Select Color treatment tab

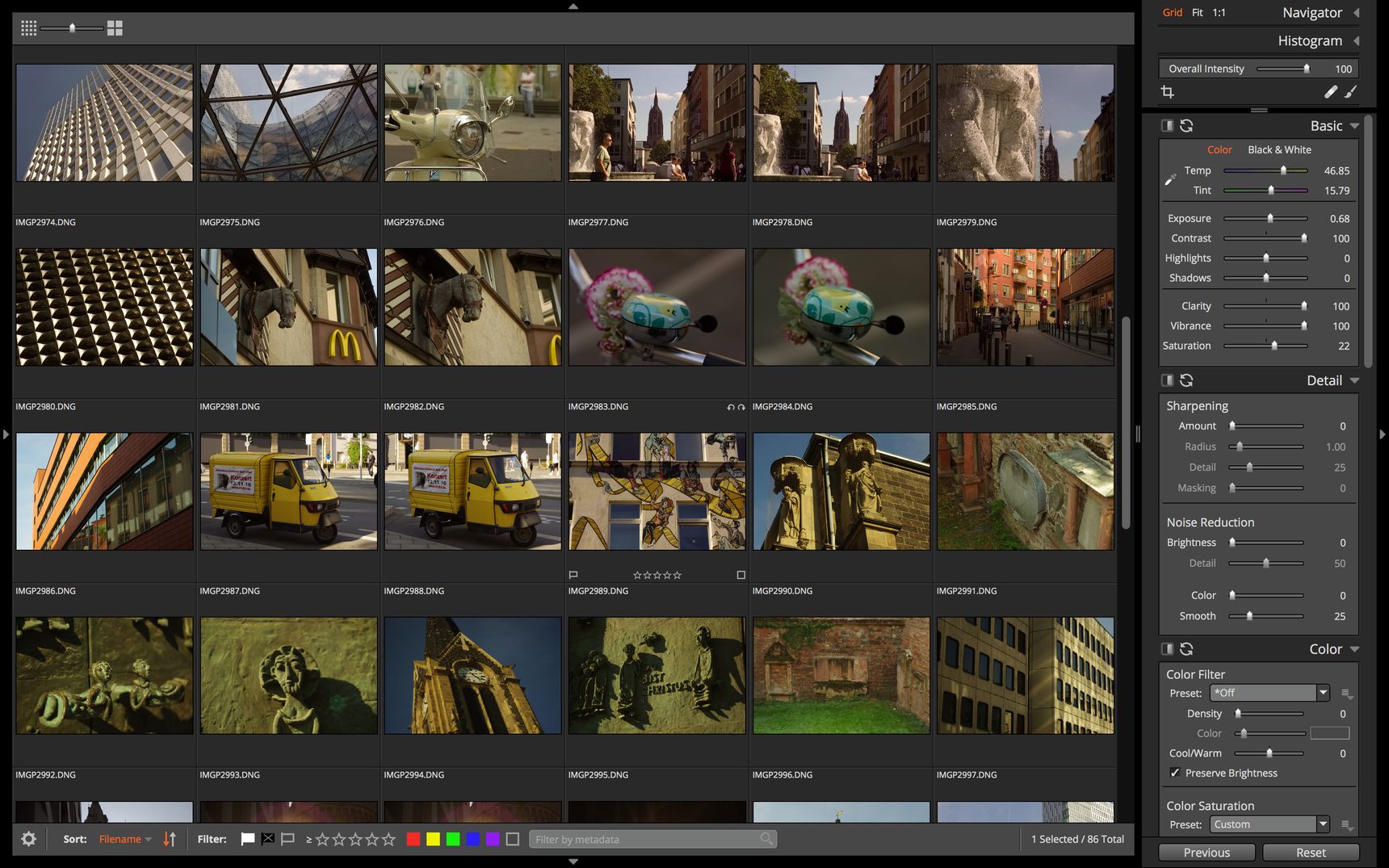(x=1219, y=150)
